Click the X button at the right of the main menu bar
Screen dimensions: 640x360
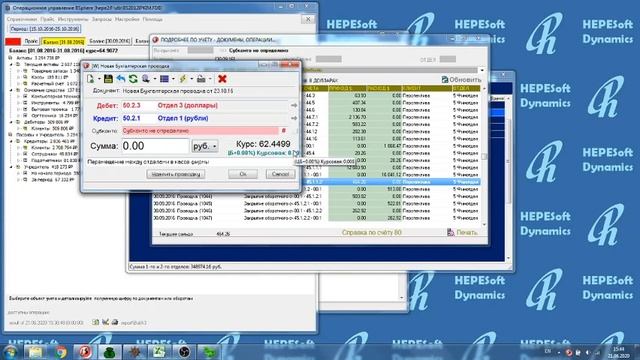click(x=308, y=19)
